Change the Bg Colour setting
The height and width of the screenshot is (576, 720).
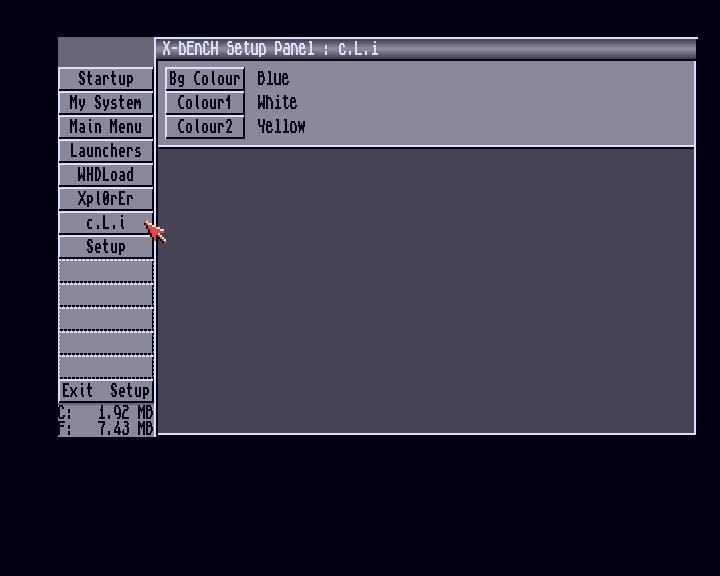[x=205, y=79]
